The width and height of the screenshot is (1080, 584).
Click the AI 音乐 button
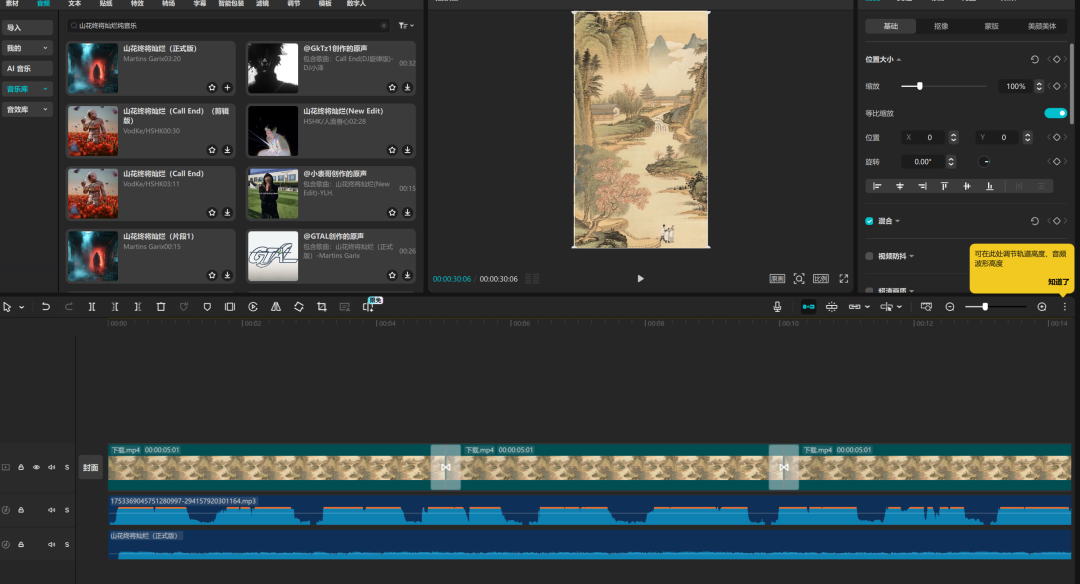coord(27,68)
